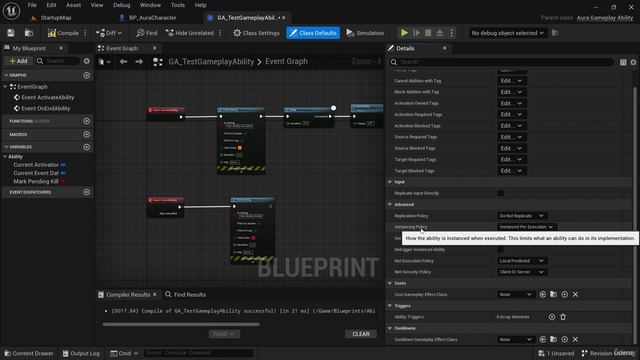Collapse the Input section
This screenshot has width=640, height=360.
[389, 182]
